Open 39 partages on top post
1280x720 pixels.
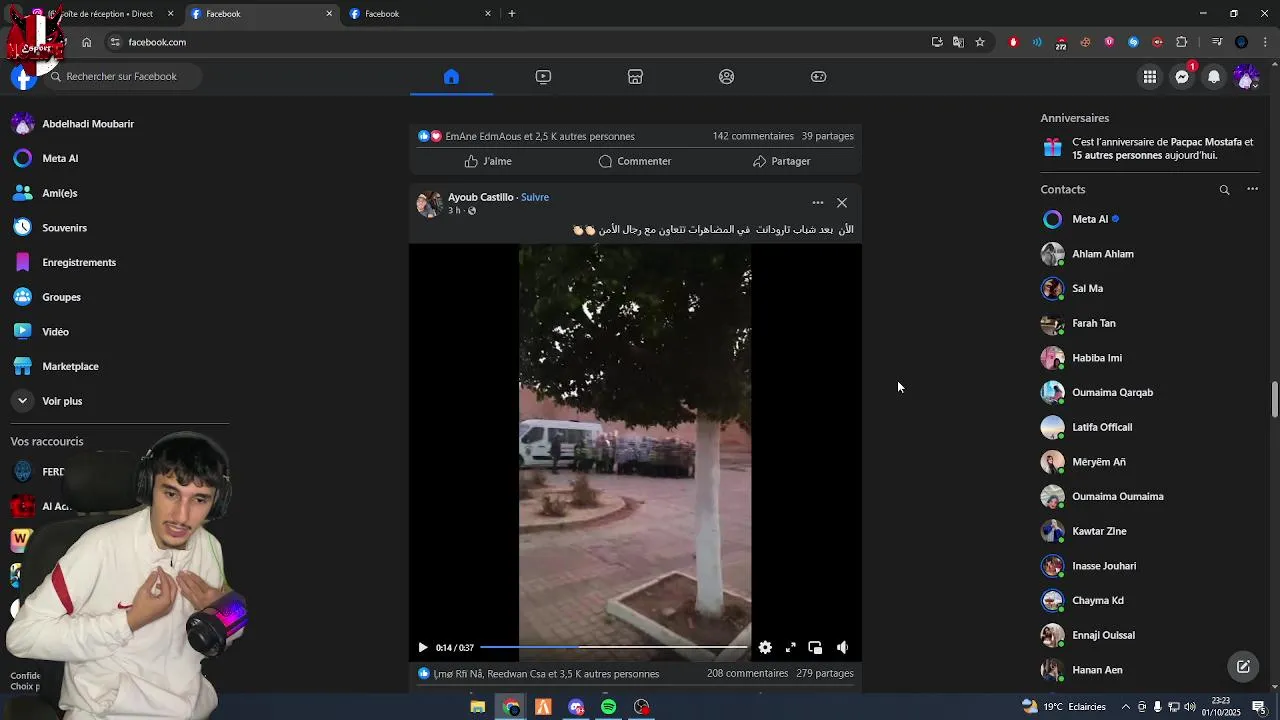pos(827,136)
